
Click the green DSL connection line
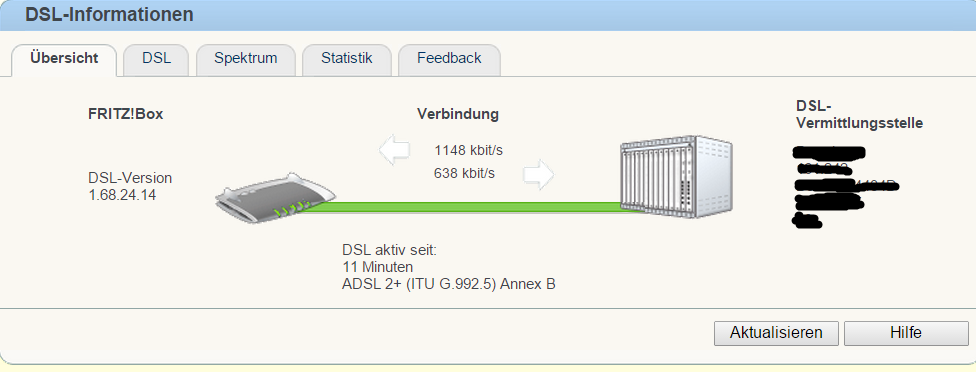473,207
